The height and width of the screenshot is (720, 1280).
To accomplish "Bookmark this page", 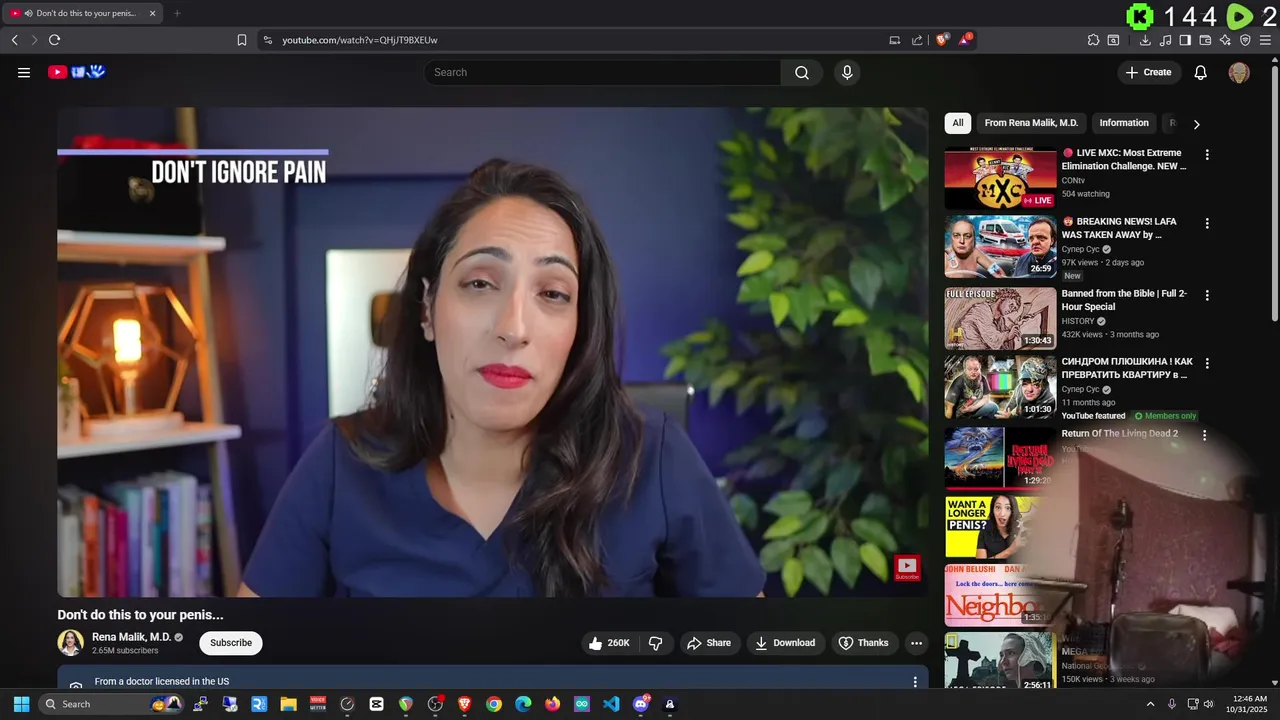I will coord(242,40).
